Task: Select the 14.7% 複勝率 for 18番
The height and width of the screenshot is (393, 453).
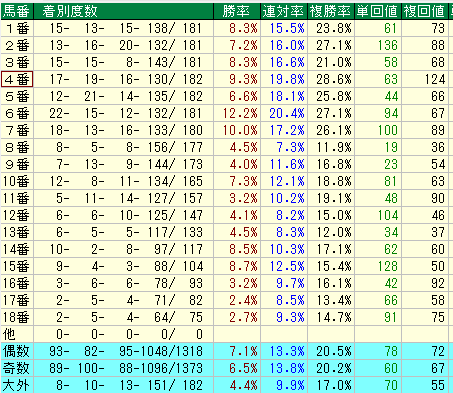Action: (x=334, y=318)
